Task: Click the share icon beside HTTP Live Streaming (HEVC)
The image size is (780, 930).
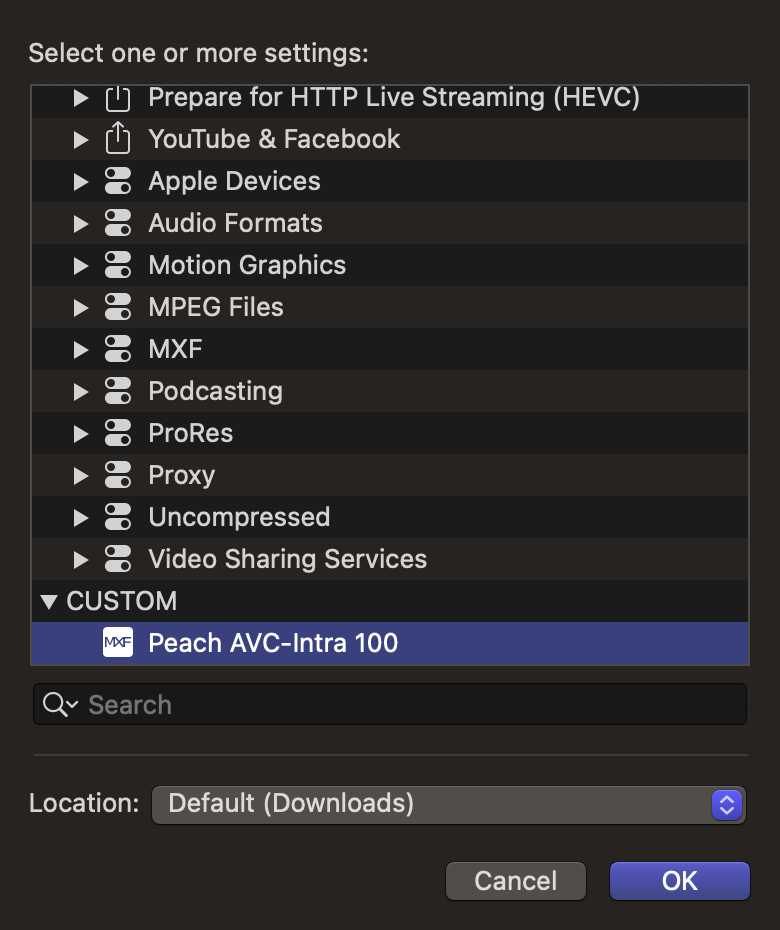Action: 117,98
